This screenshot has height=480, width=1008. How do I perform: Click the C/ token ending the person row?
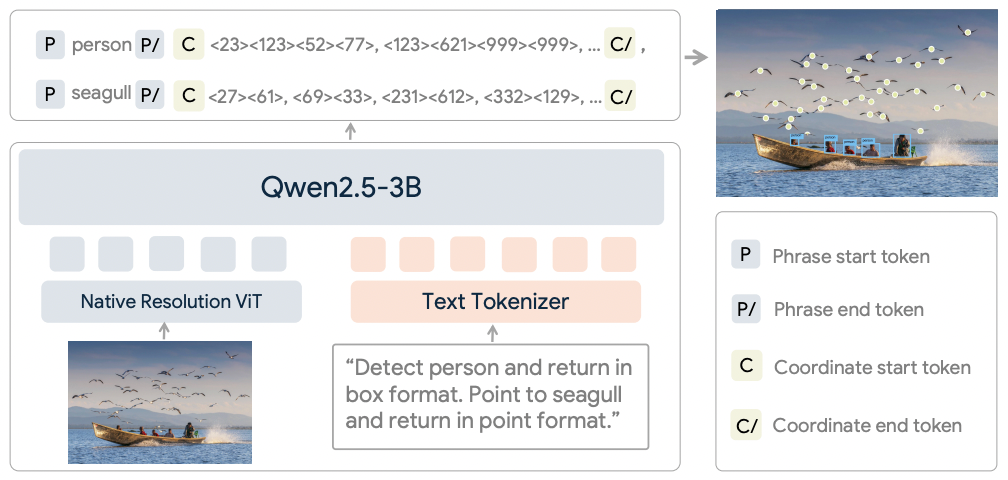(620, 45)
